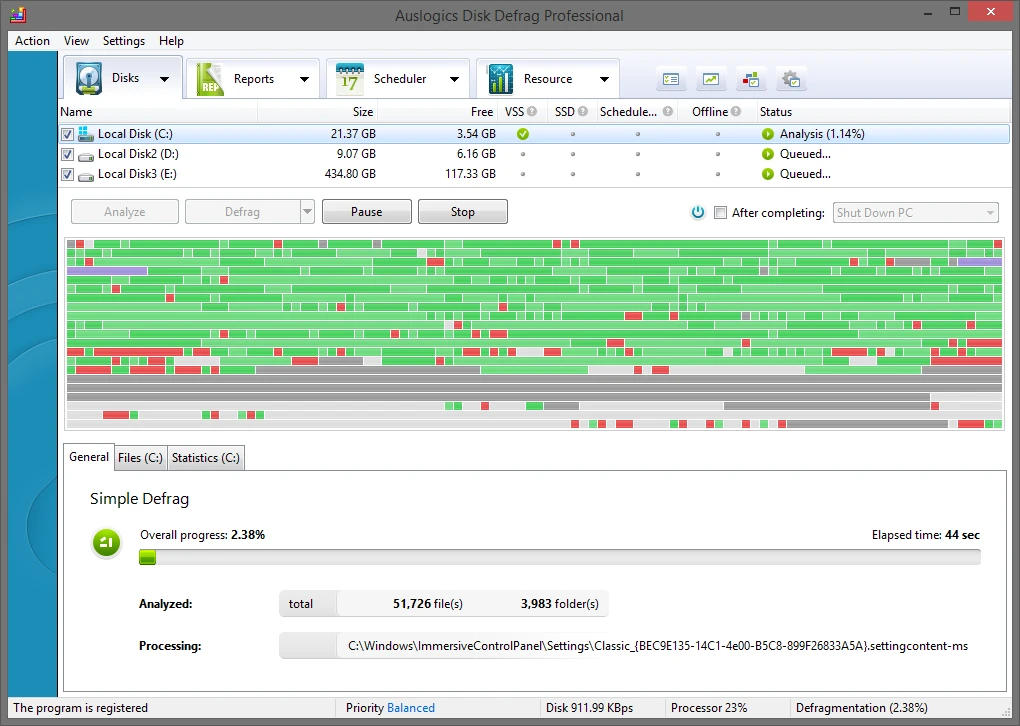This screenshot has width=1020, height=726.
Task: Click the help icon next to VSS column
Action: (x=532, y=112)
